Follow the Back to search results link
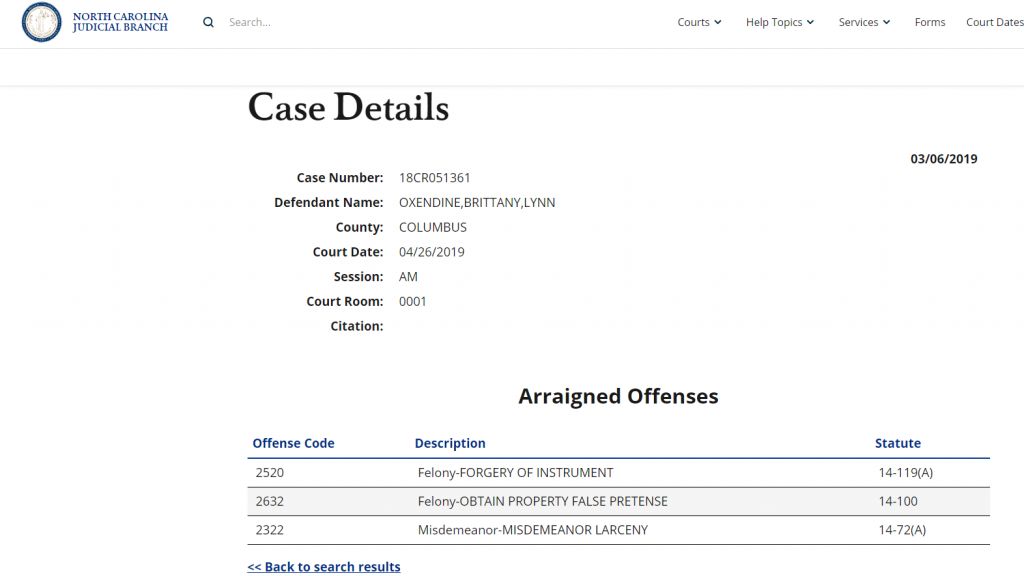 click(324, 567)
